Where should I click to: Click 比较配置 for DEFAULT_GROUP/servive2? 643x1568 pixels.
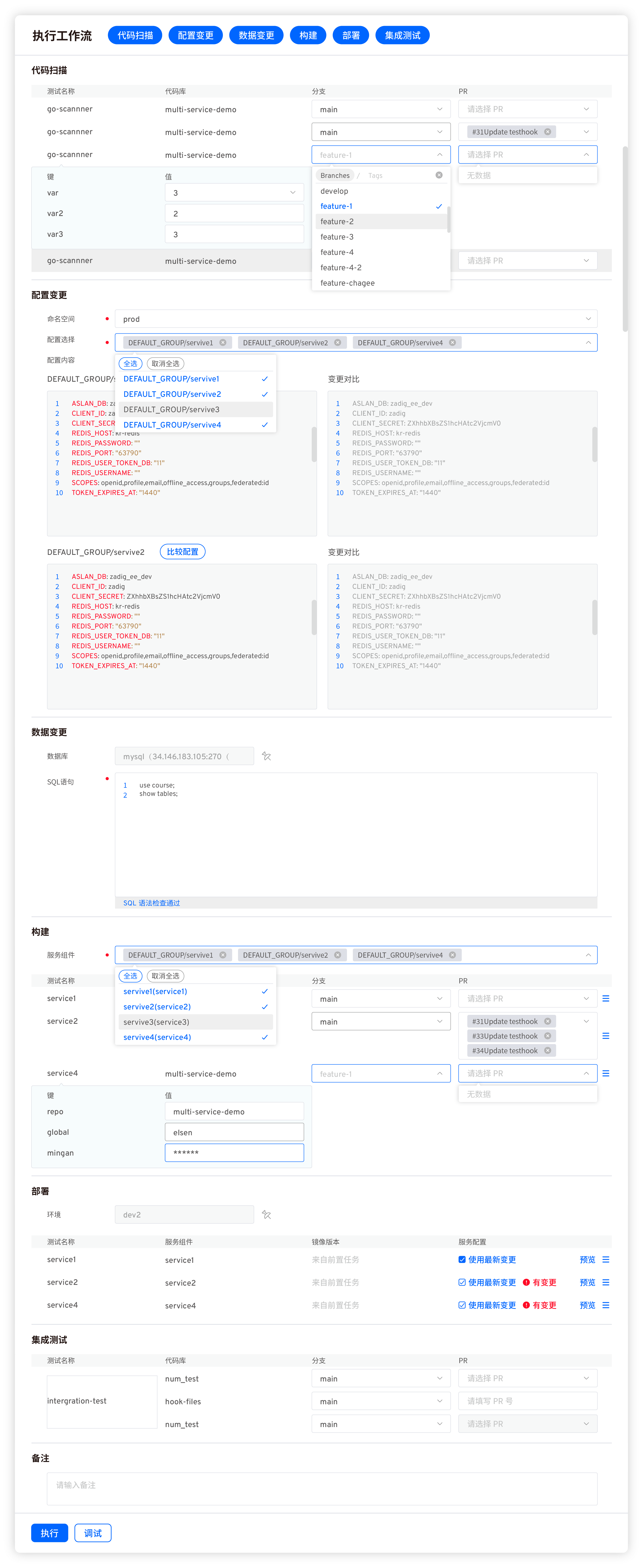point(183,551)
